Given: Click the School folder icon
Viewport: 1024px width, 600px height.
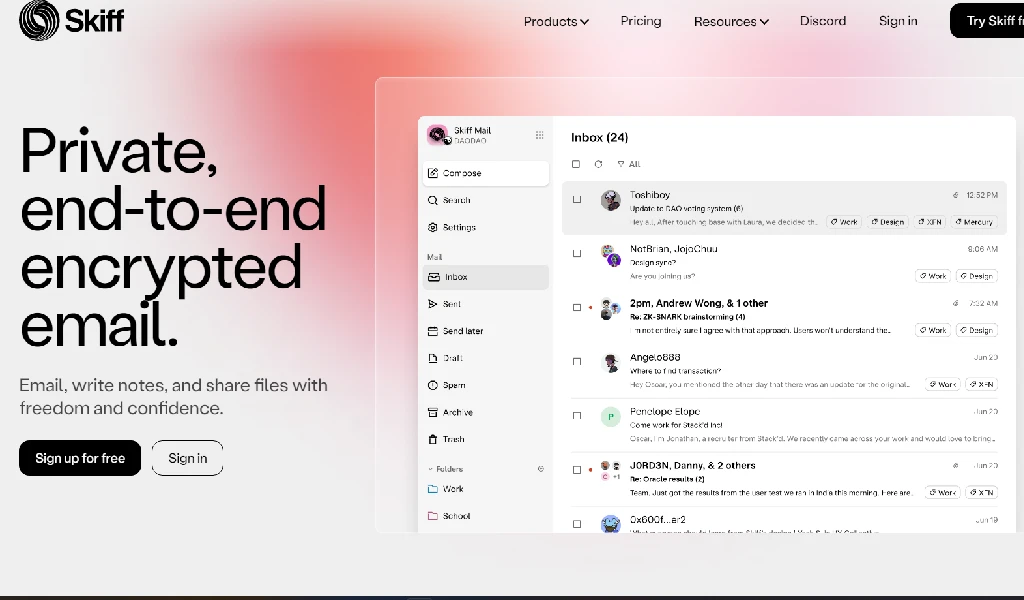Looking at the screenshot, I should pos(432,516).
